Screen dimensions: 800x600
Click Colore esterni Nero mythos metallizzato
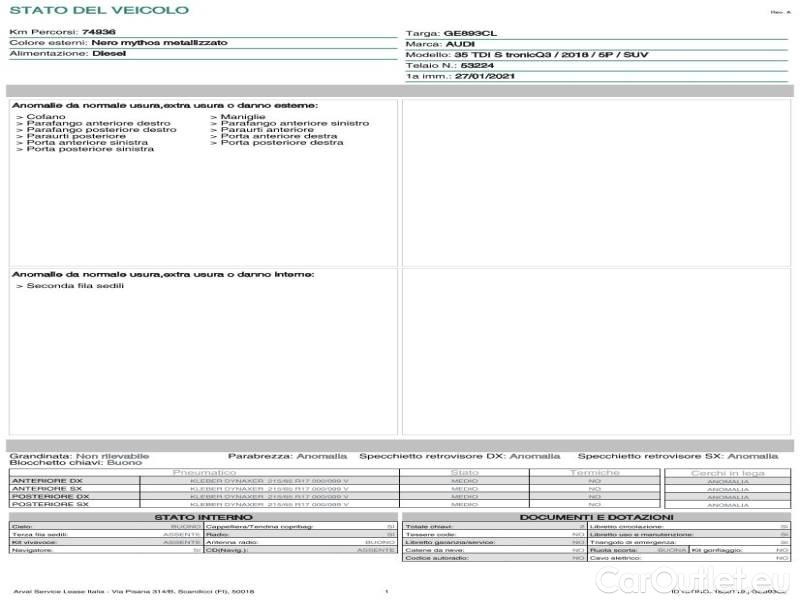(118, 43)
